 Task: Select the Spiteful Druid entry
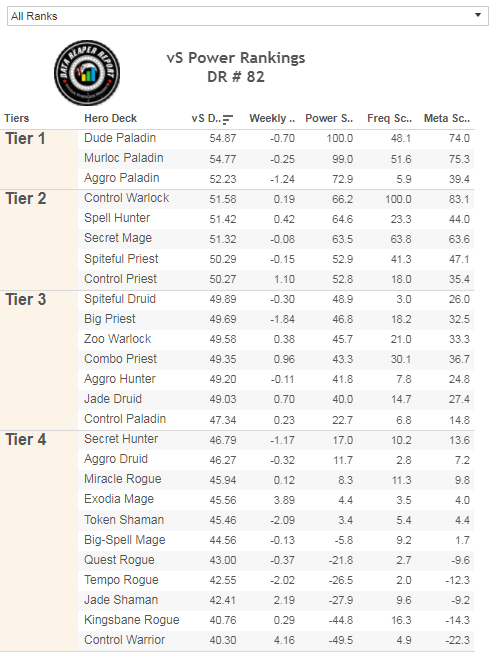tap(120, 299)
